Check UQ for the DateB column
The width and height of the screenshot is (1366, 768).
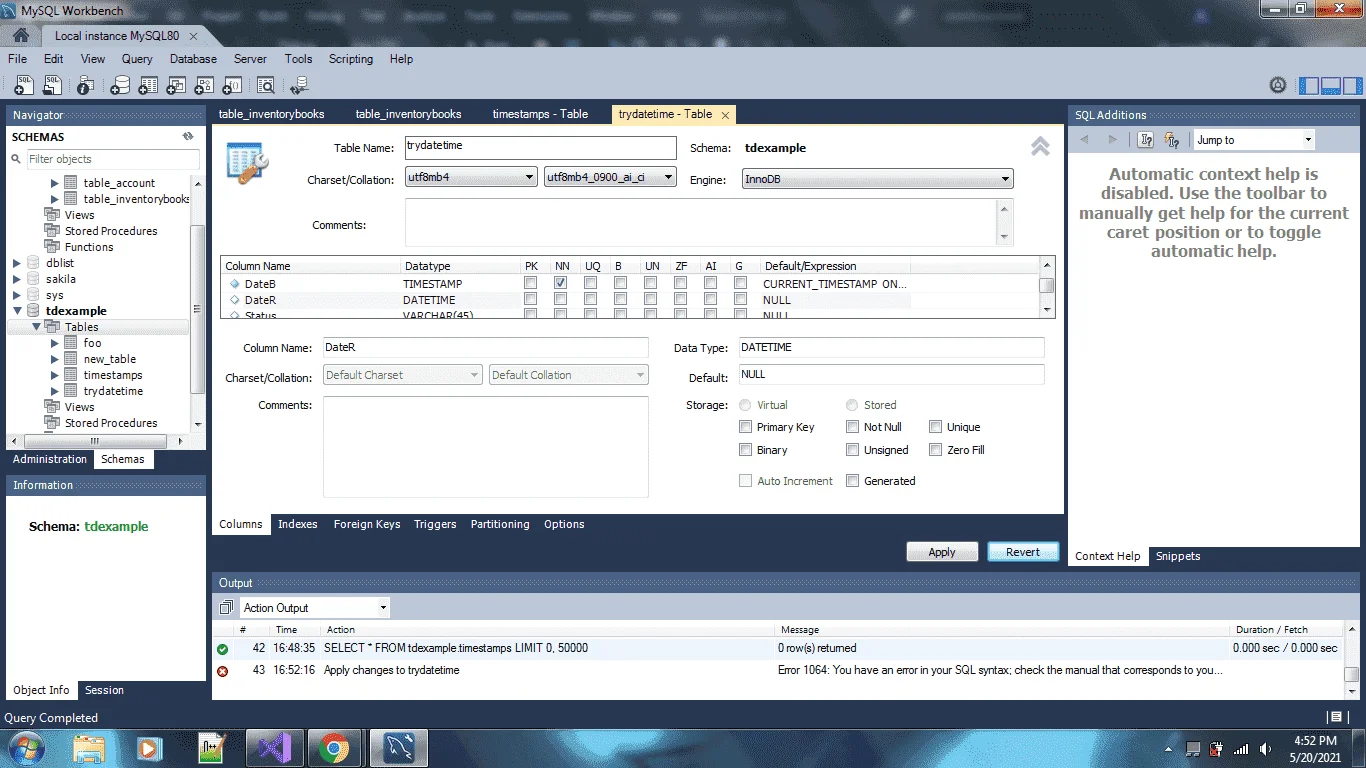(x=591, y=284)
